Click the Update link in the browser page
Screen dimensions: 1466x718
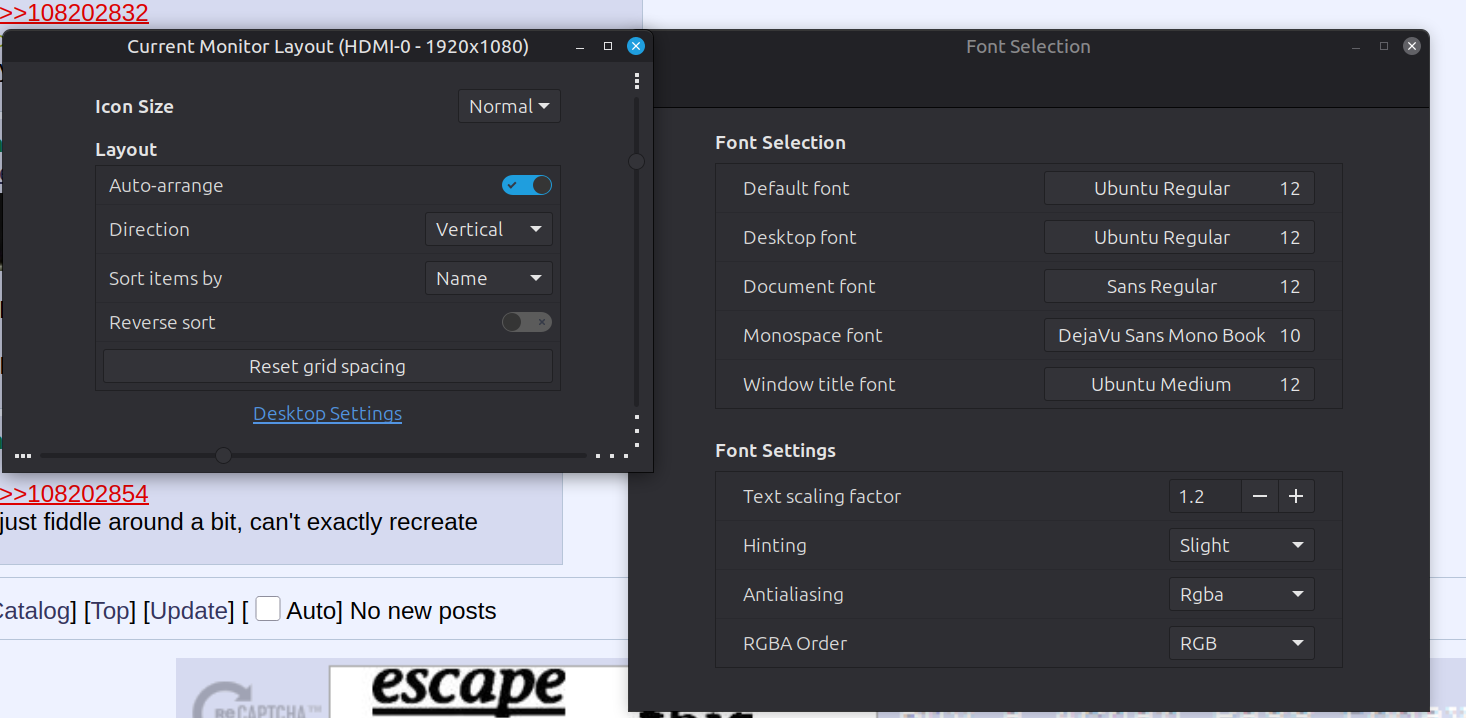click(x=189, y=611)
